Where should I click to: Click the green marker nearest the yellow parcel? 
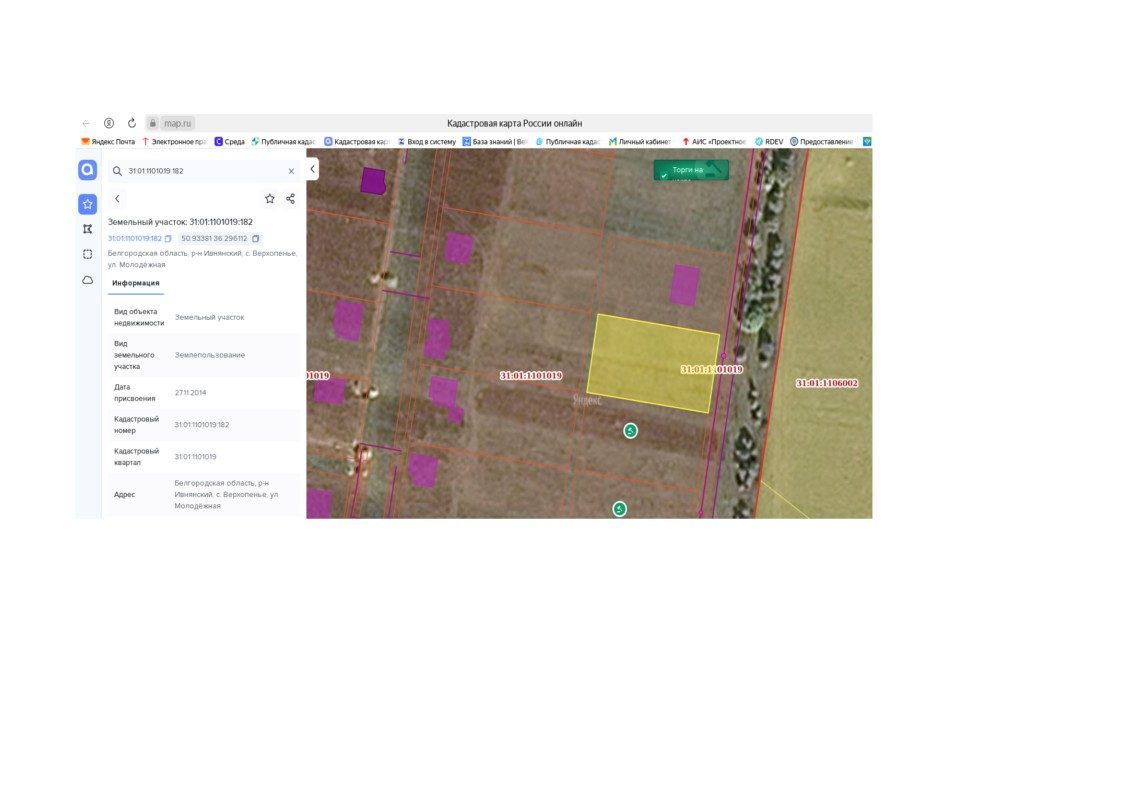coord(630,430)
